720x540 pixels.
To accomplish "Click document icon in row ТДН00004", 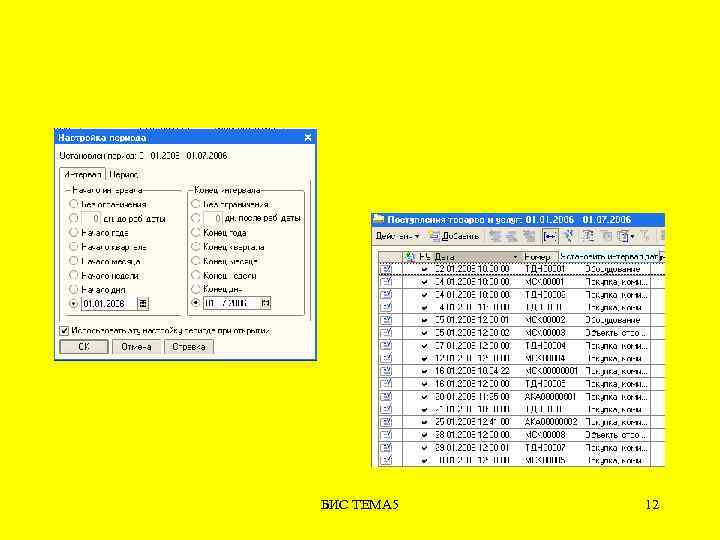I will click(x=386, y=345).
